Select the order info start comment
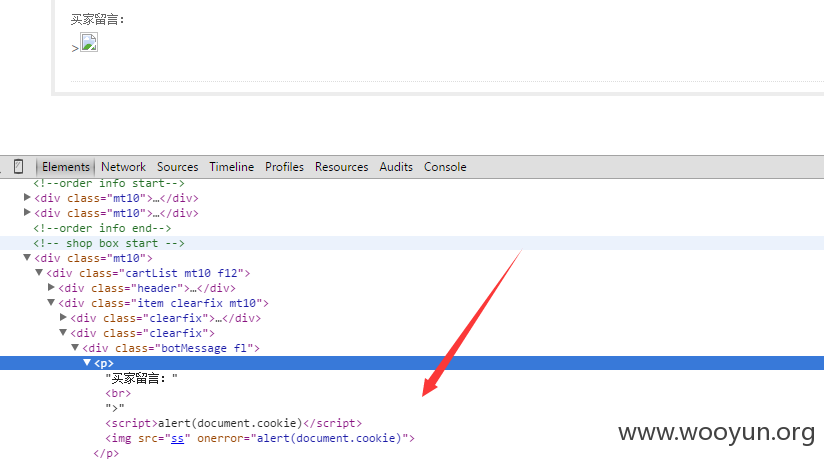This screenshot has height=461, width=824. pyautogui.click(x=109, y=183)
